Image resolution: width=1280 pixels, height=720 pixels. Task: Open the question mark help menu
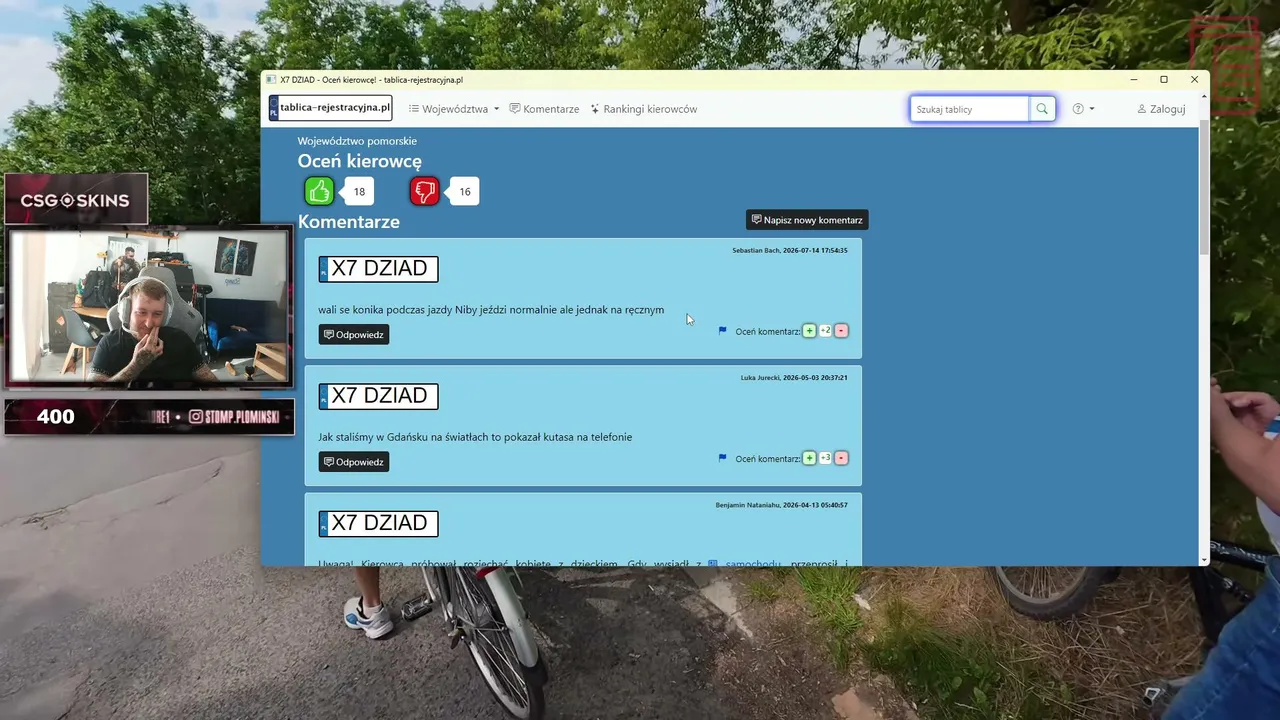click(x=1083, y=109)
